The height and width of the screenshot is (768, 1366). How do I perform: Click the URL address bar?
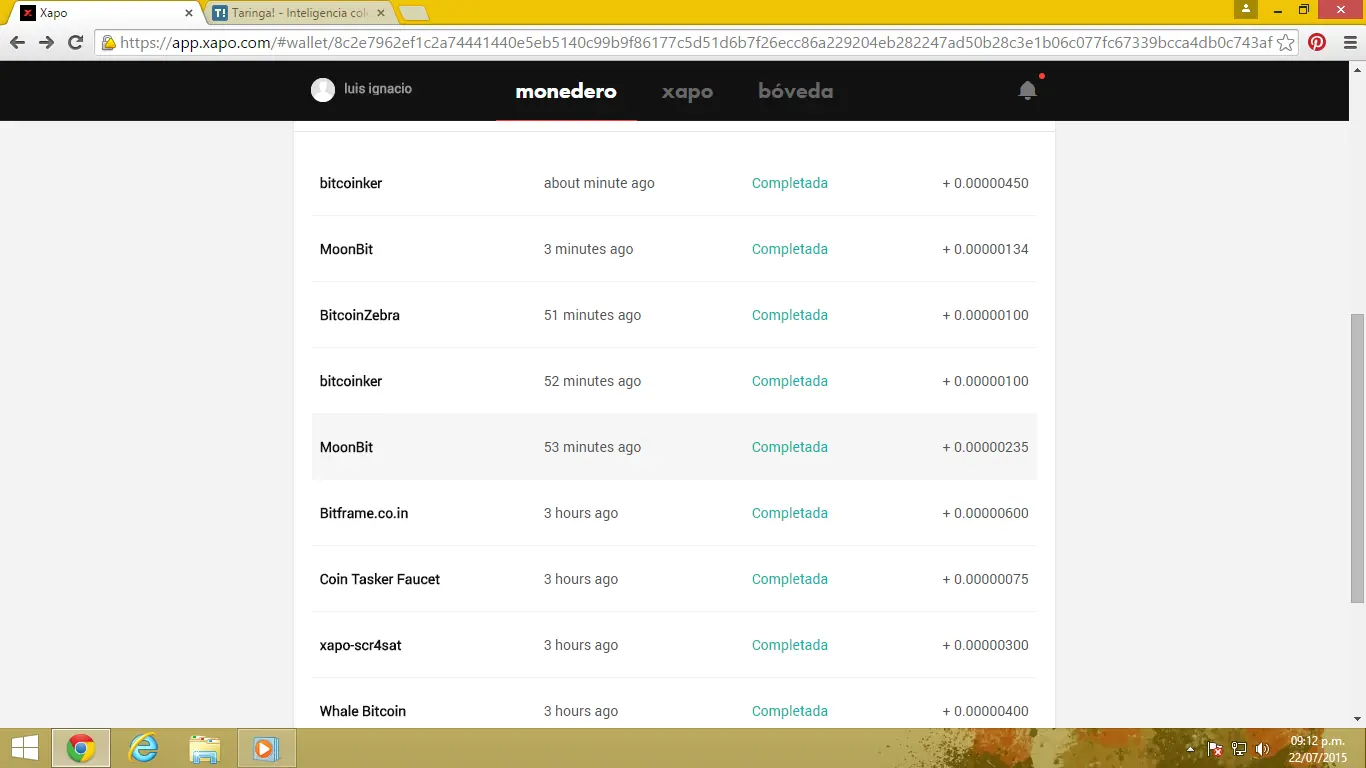pyautogui.click(x=695, y=42)
